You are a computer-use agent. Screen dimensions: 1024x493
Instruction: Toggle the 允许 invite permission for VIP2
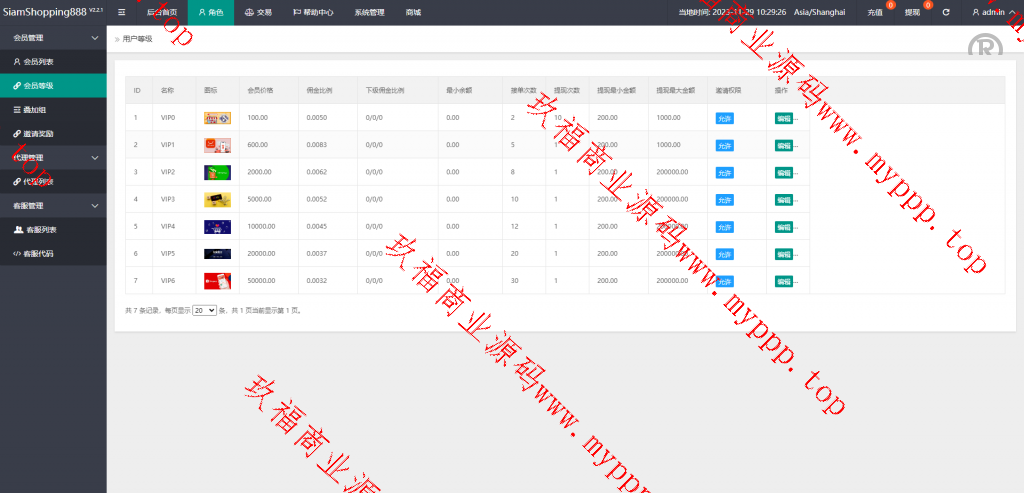724,172
